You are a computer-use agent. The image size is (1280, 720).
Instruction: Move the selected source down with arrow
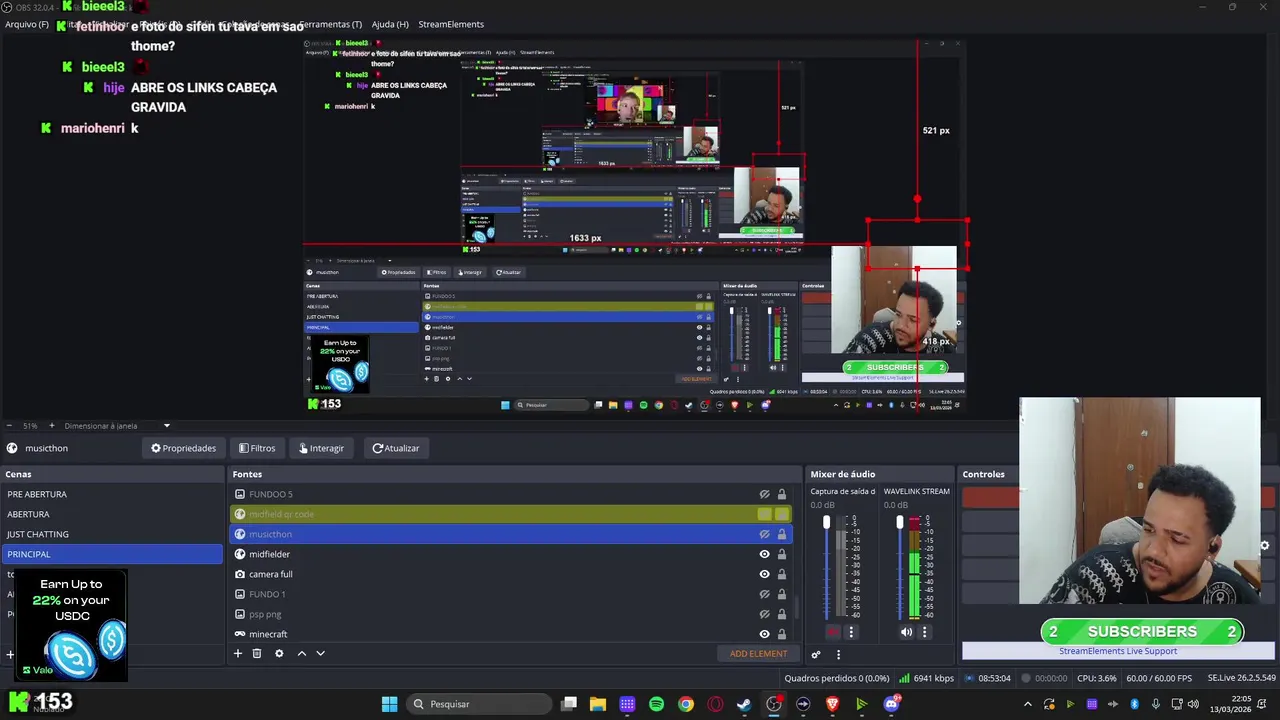[320, 653]
